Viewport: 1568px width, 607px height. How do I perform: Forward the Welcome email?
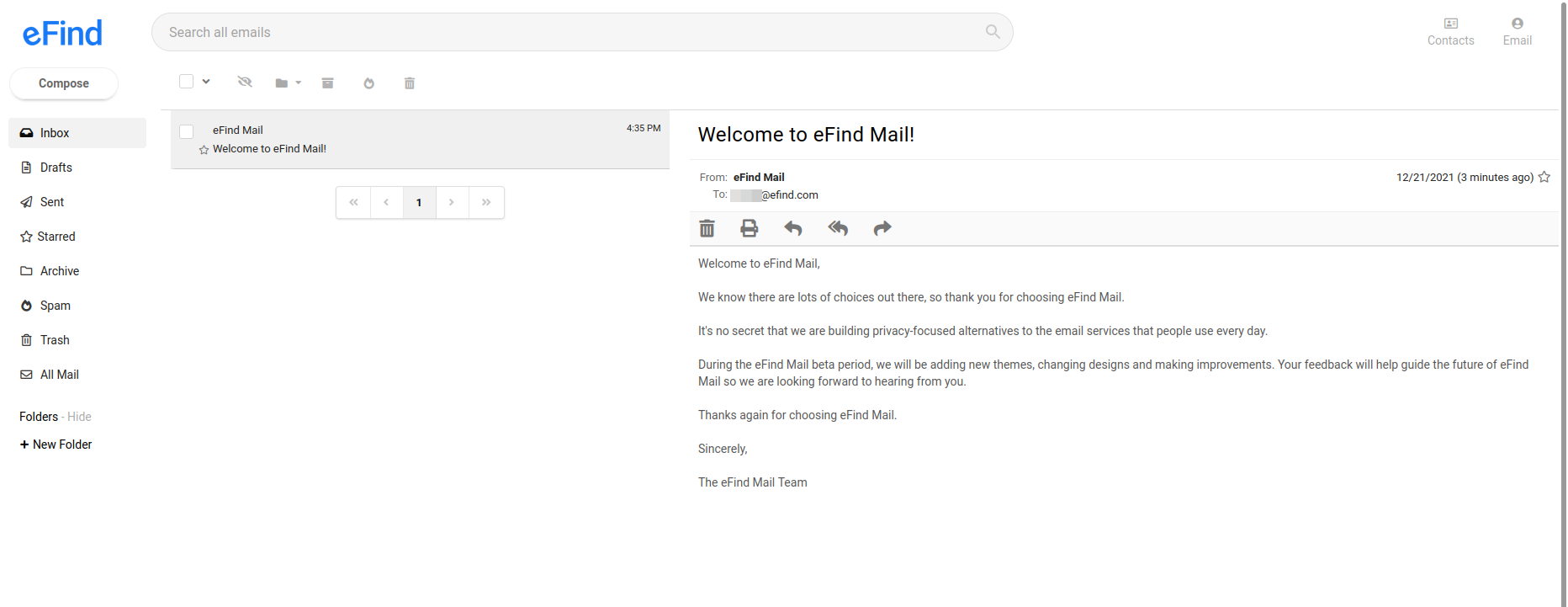click(x=882, y=228)
